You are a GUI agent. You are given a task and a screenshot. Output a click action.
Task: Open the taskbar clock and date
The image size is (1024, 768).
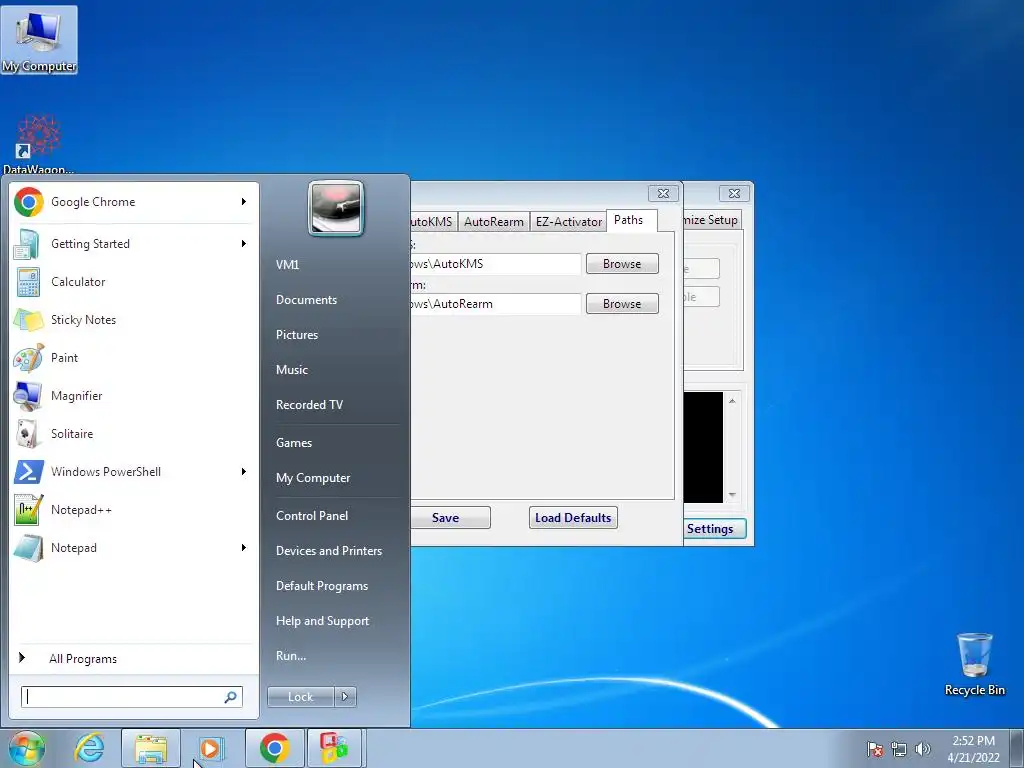[973, 749]
